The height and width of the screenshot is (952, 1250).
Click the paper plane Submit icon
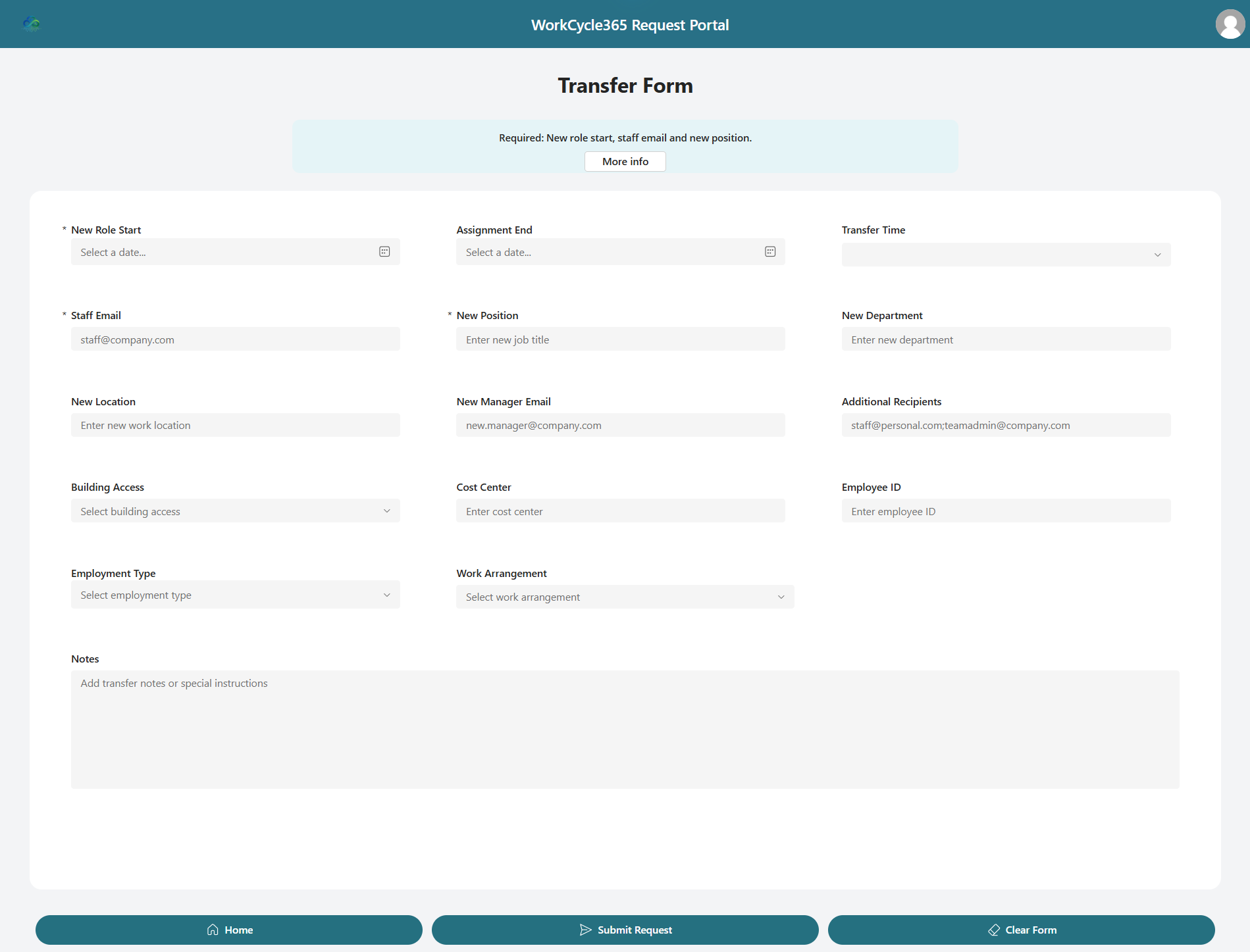pyautogui.click(x=585, y=930)
